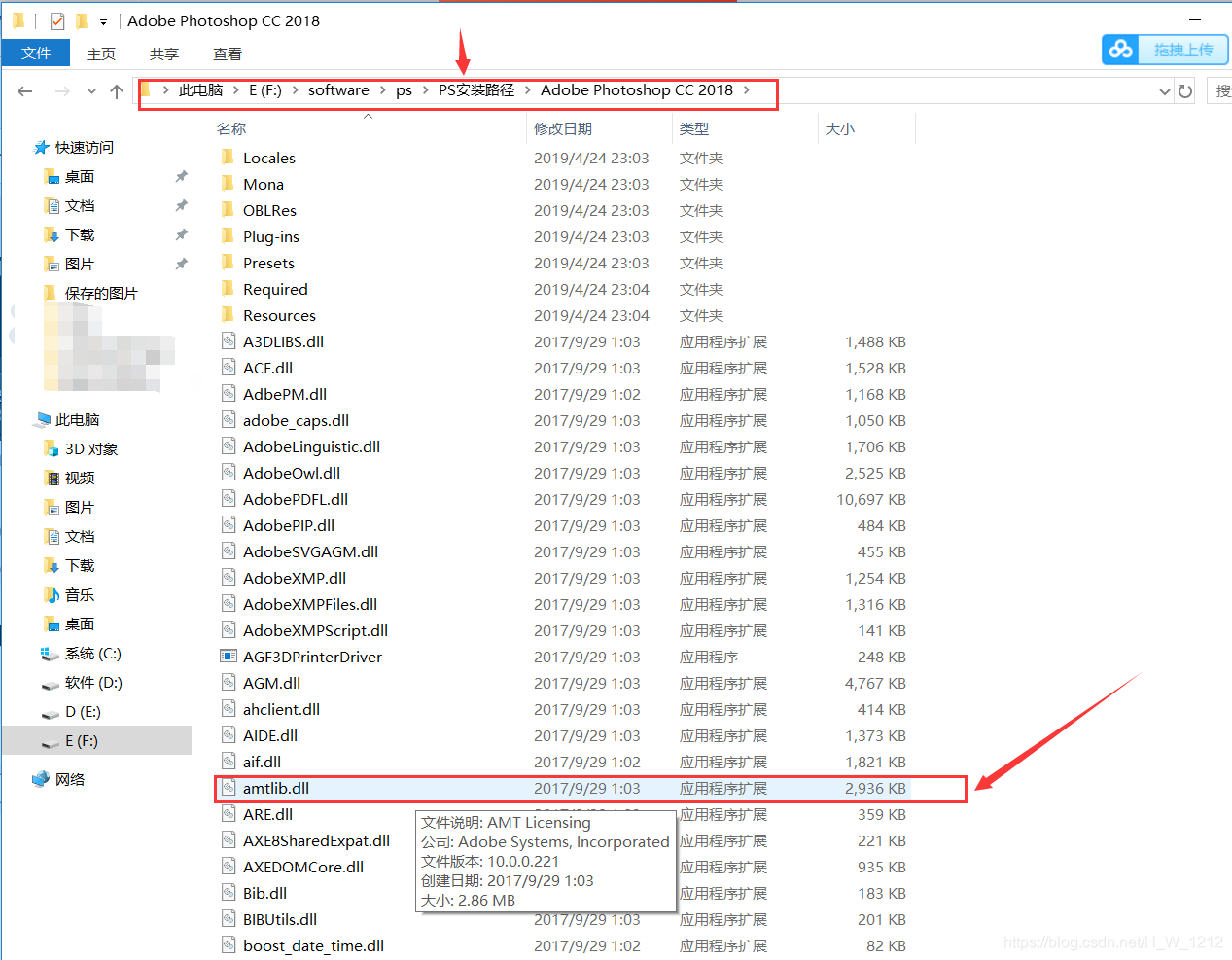1232x960 pixels.
Task: Click the AGF3DPrinterDriver application icon
Action: [229, 656]
